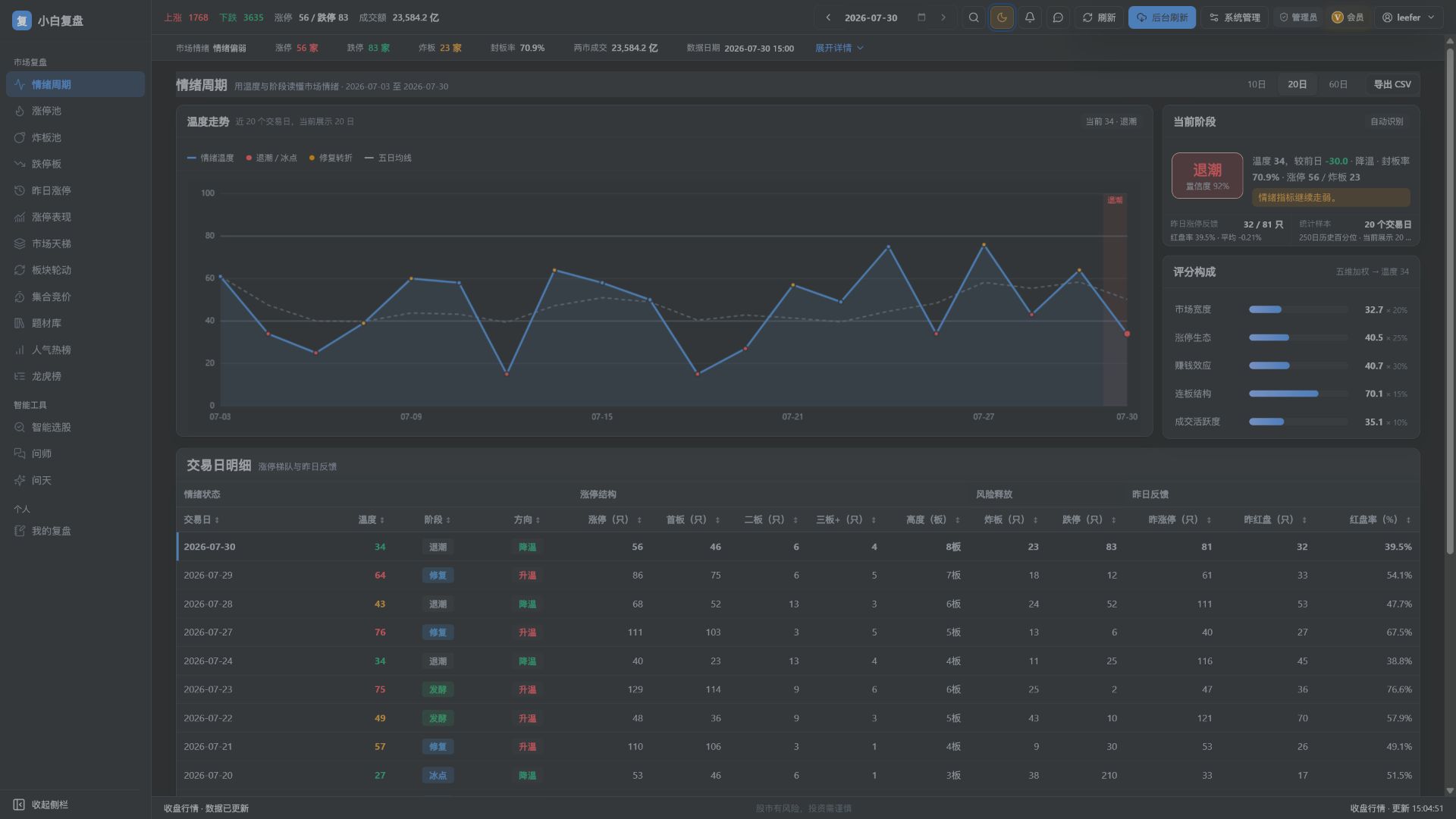Viewport: 1456px width, 819px height.
Task: Open the chat message icon
Action: click(1058, 17)
